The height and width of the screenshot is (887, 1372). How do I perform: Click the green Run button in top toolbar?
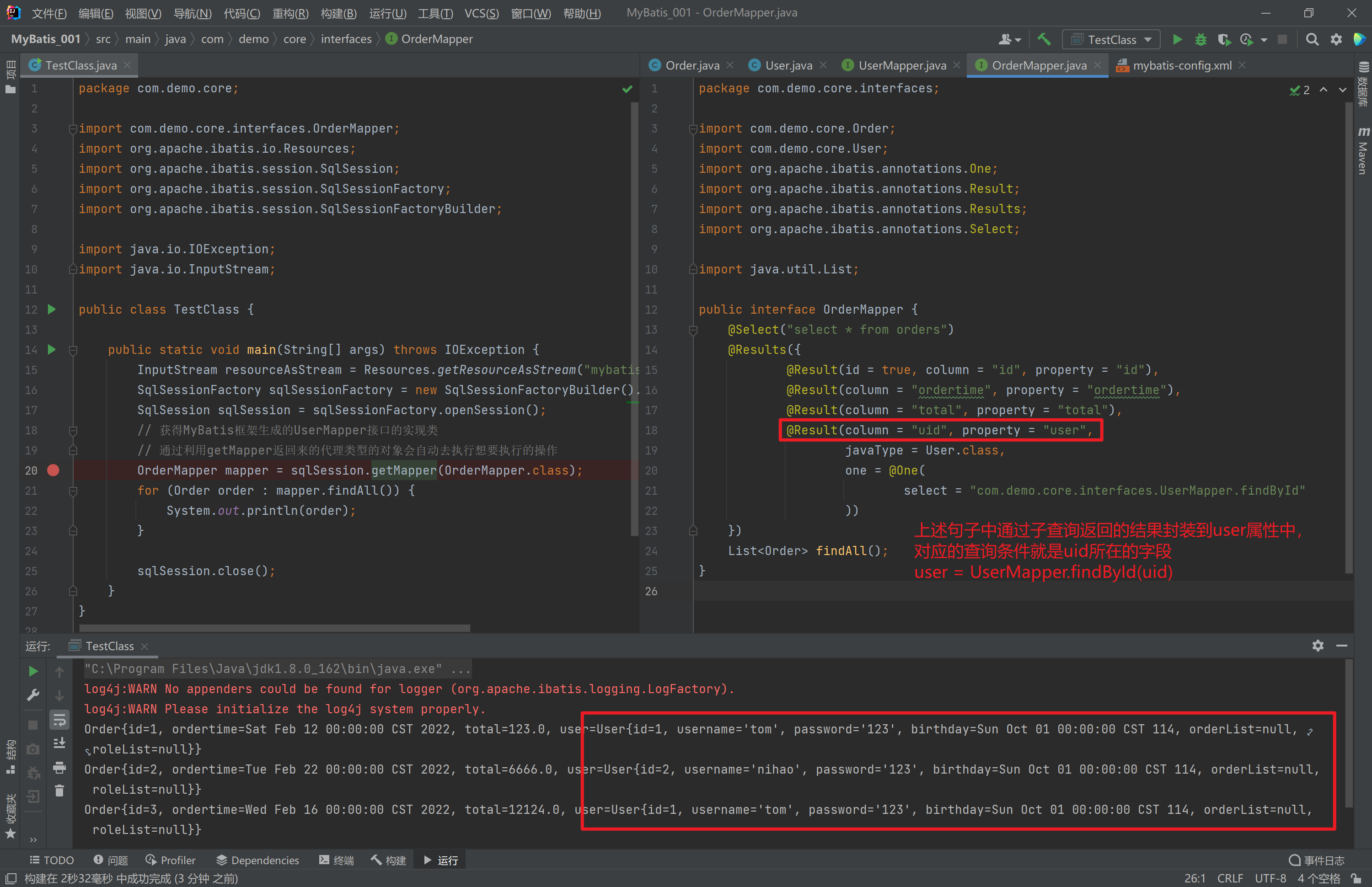1177,39
